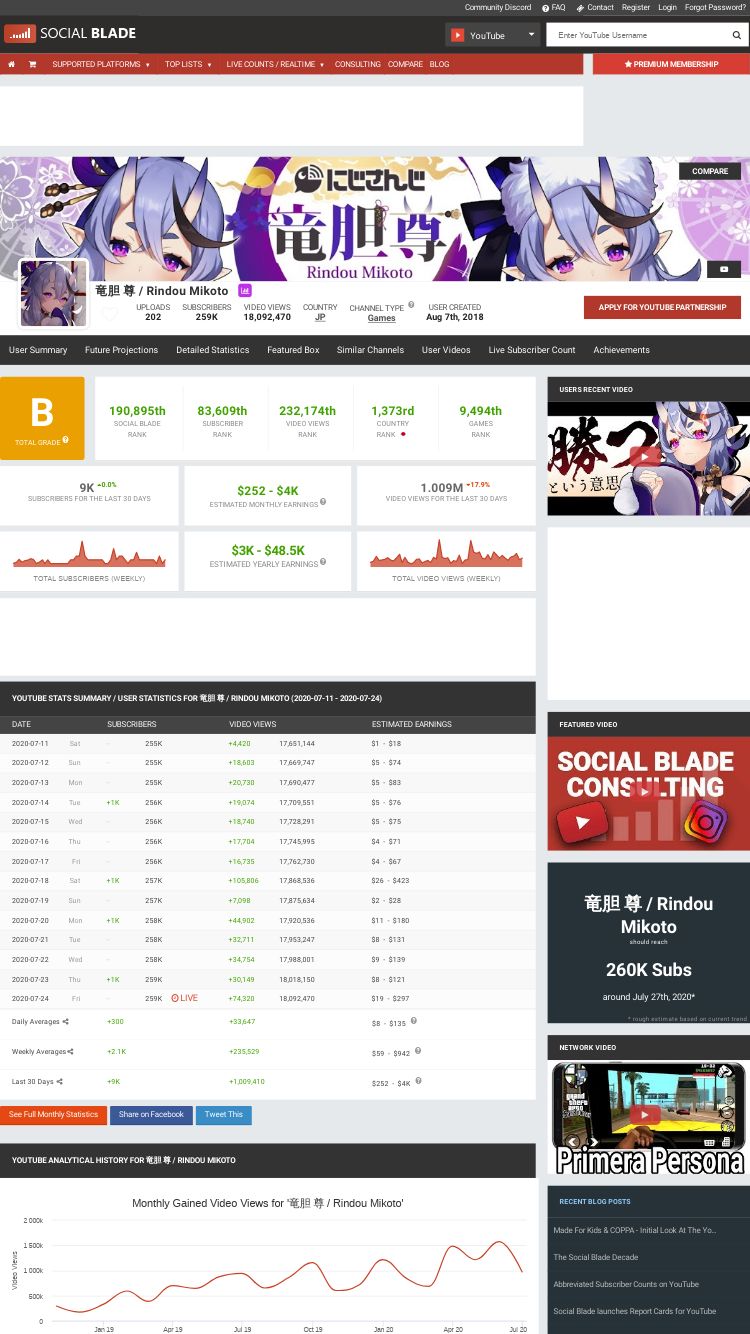Screen dimensions: 750x1334
Task: Open the Future Projections tab
Action: pyautogui.click(x=121, y=350)
